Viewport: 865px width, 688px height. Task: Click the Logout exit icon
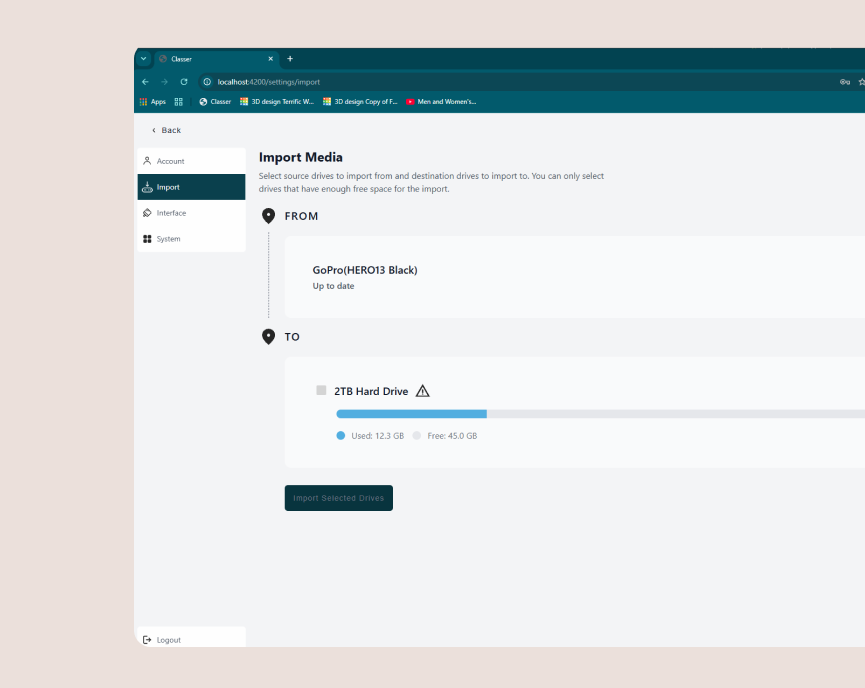[x=147, y=640]
